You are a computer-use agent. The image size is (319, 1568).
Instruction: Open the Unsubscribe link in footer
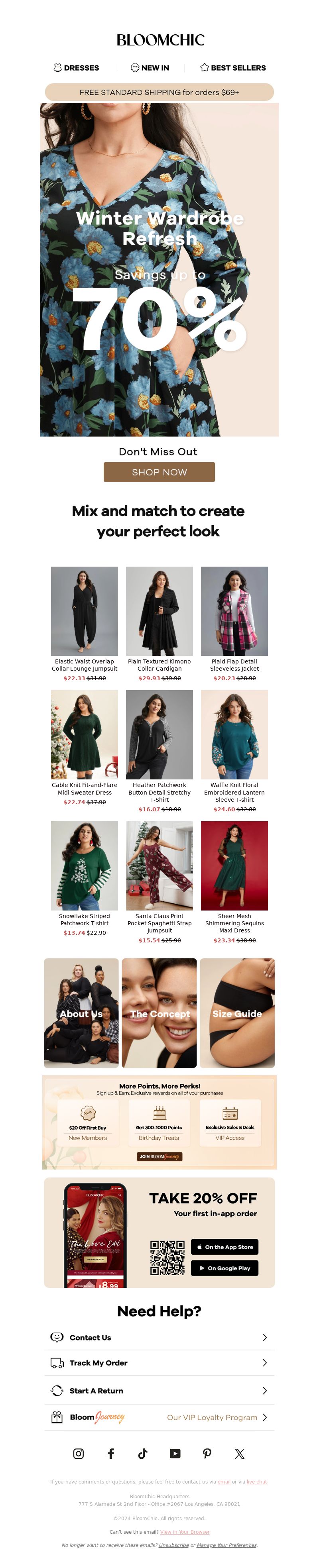[173, 1545]
